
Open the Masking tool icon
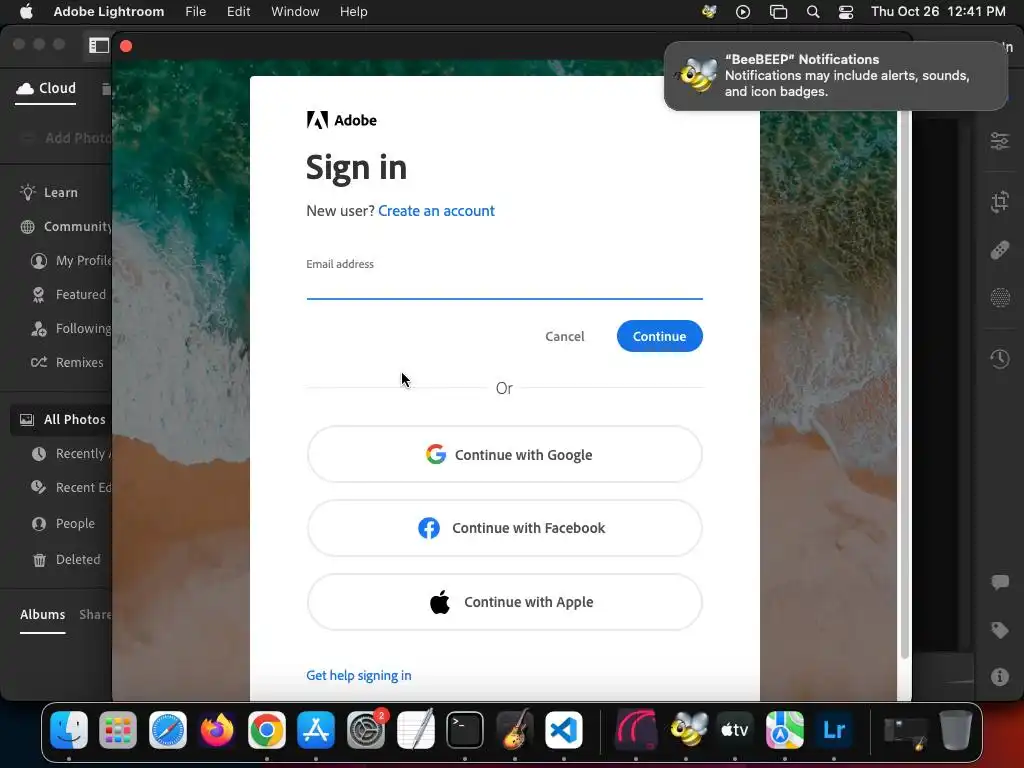coord(1000,298)
